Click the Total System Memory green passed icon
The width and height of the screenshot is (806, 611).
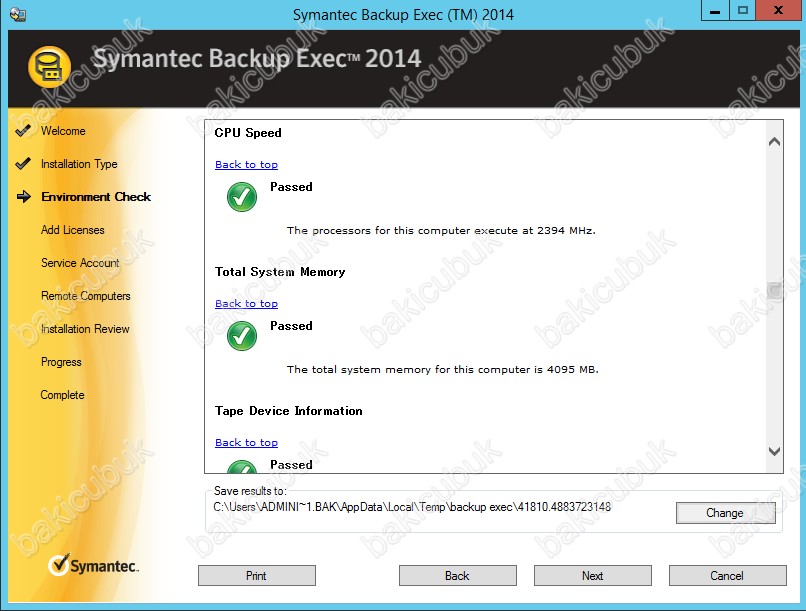coord(242,336)
